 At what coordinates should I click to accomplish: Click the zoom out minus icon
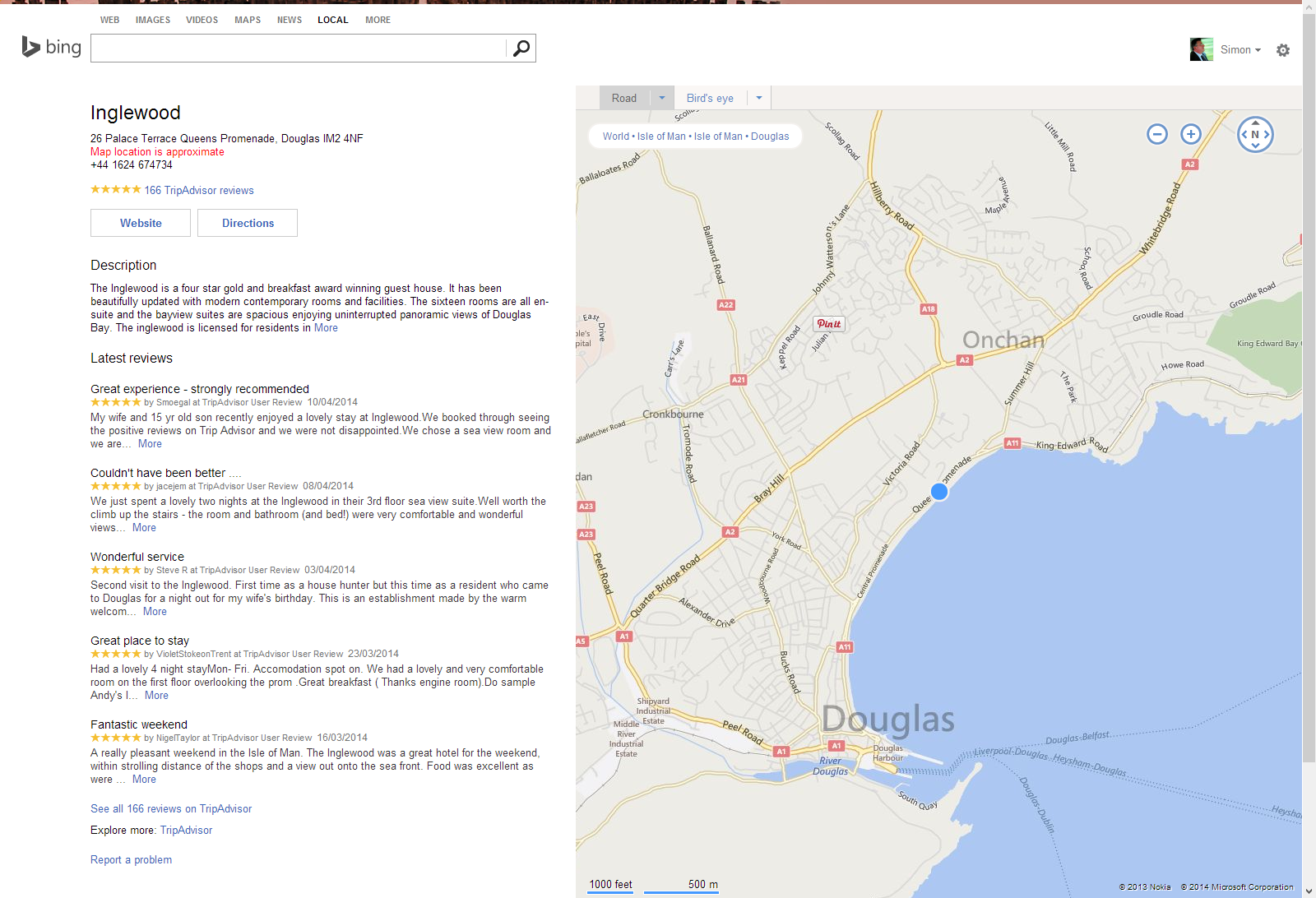[1157, 133]
